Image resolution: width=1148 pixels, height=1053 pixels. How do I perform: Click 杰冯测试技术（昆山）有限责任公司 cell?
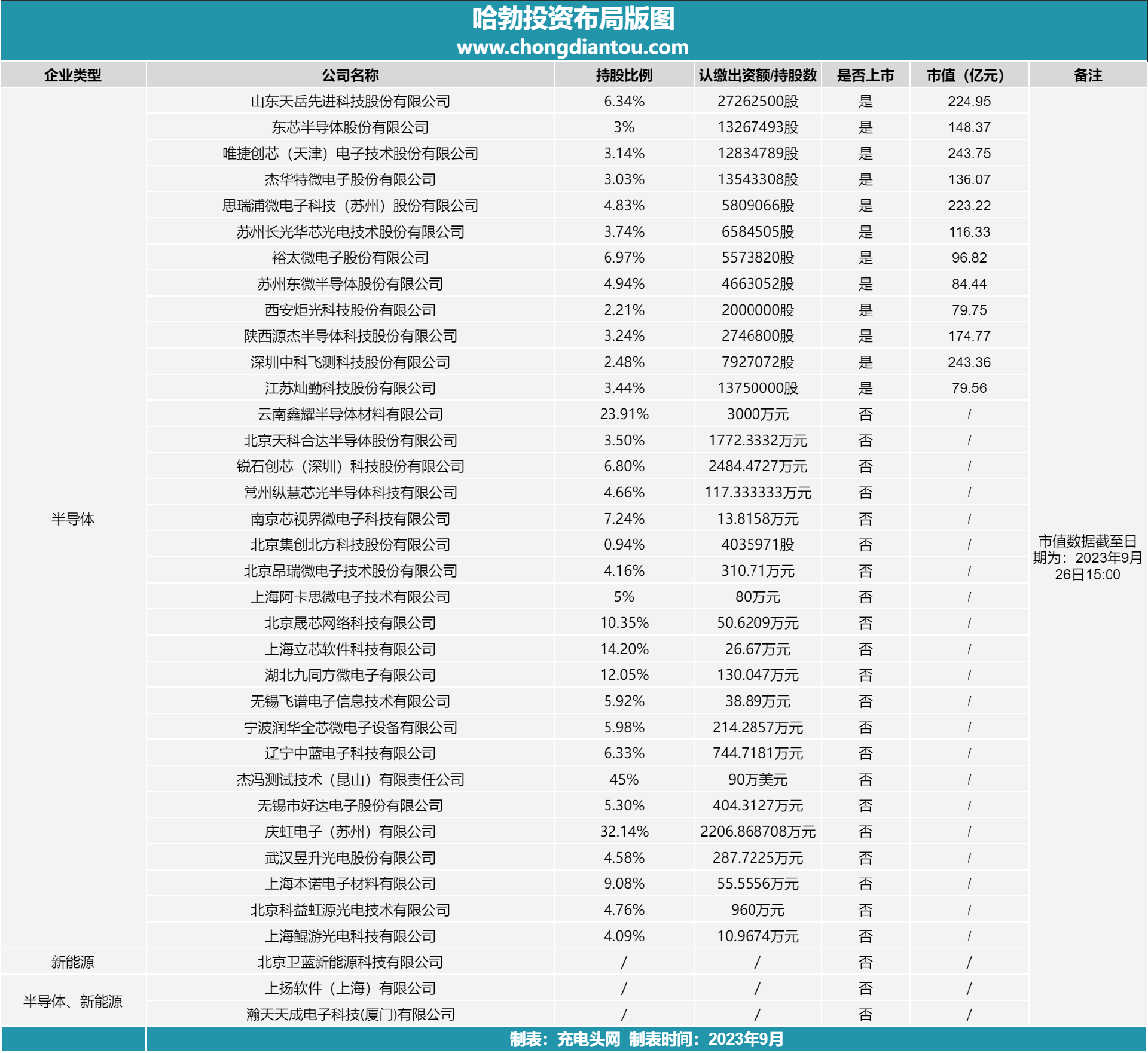350,780
